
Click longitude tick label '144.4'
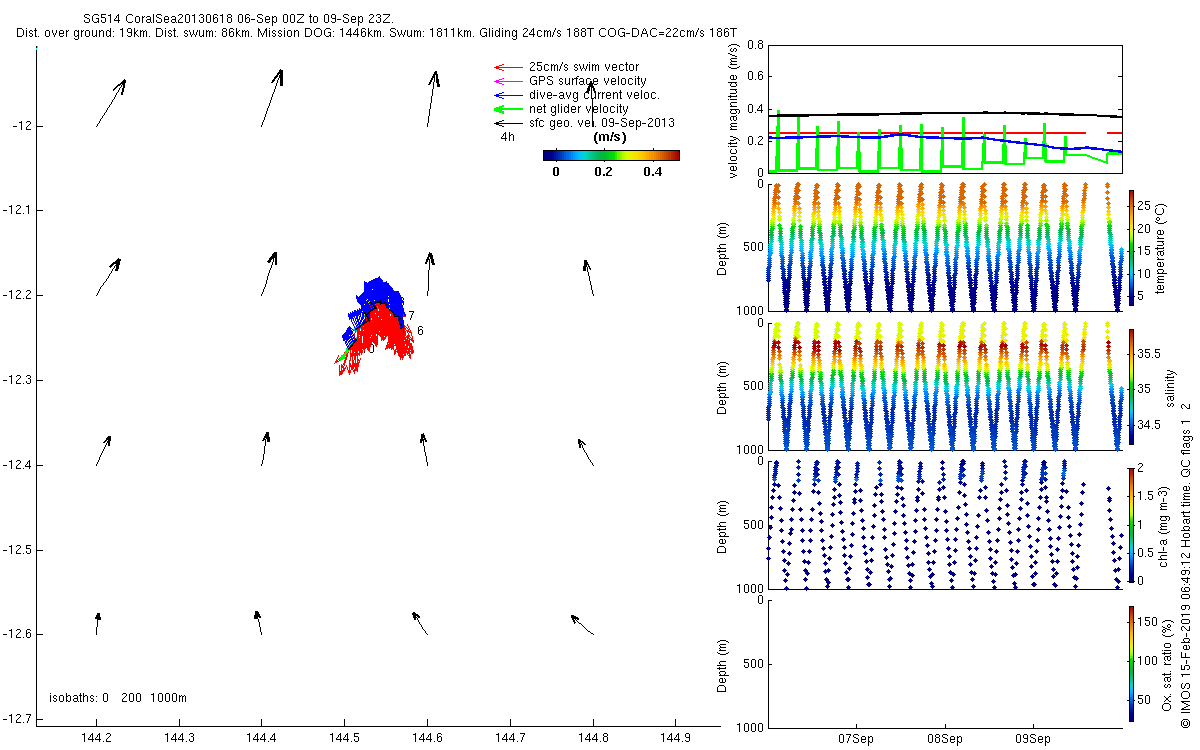[262, 739]
